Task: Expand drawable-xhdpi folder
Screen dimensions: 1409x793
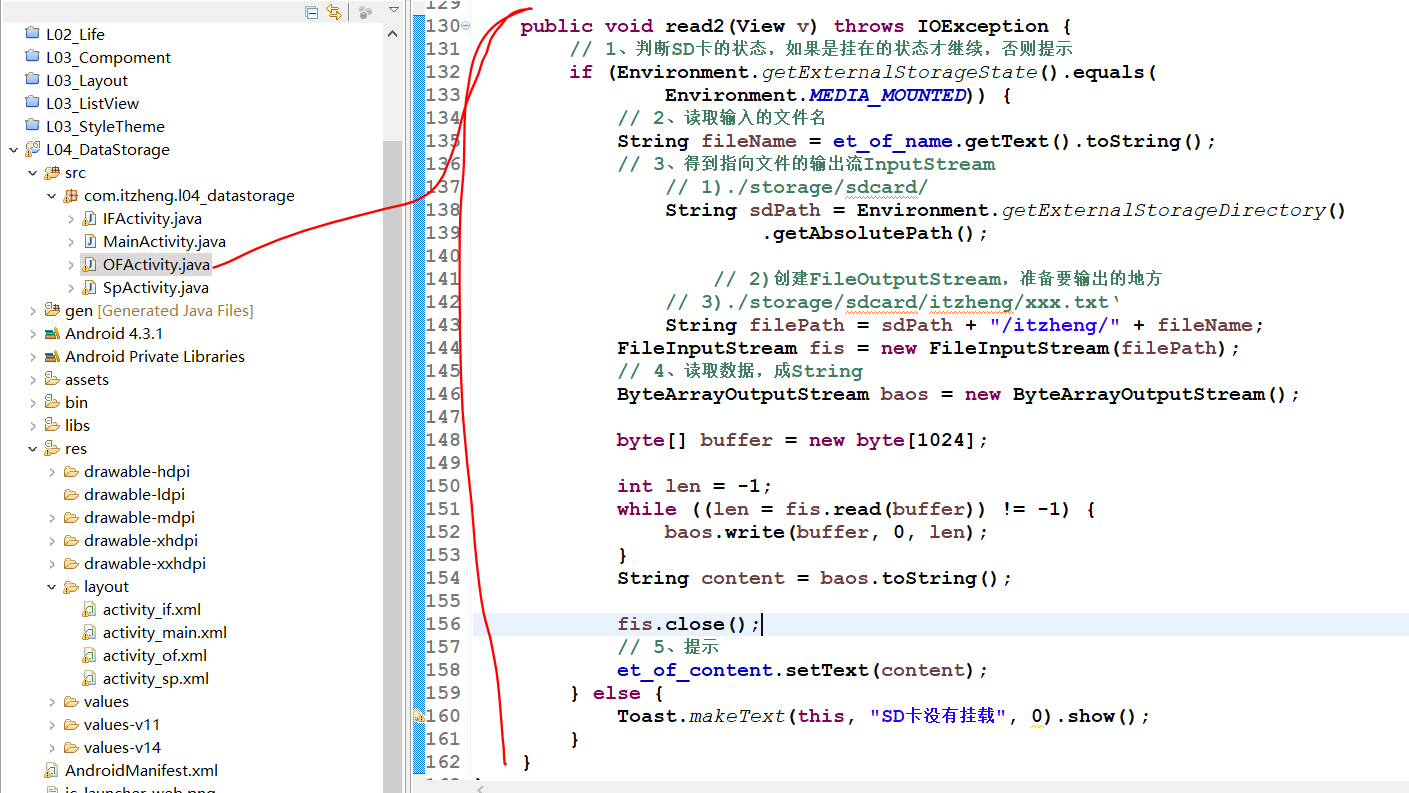Action: pyautogui.click(x=52, y=540)
